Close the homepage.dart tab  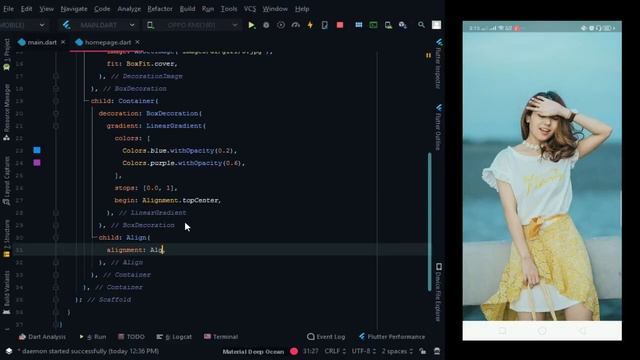(137, 42)
